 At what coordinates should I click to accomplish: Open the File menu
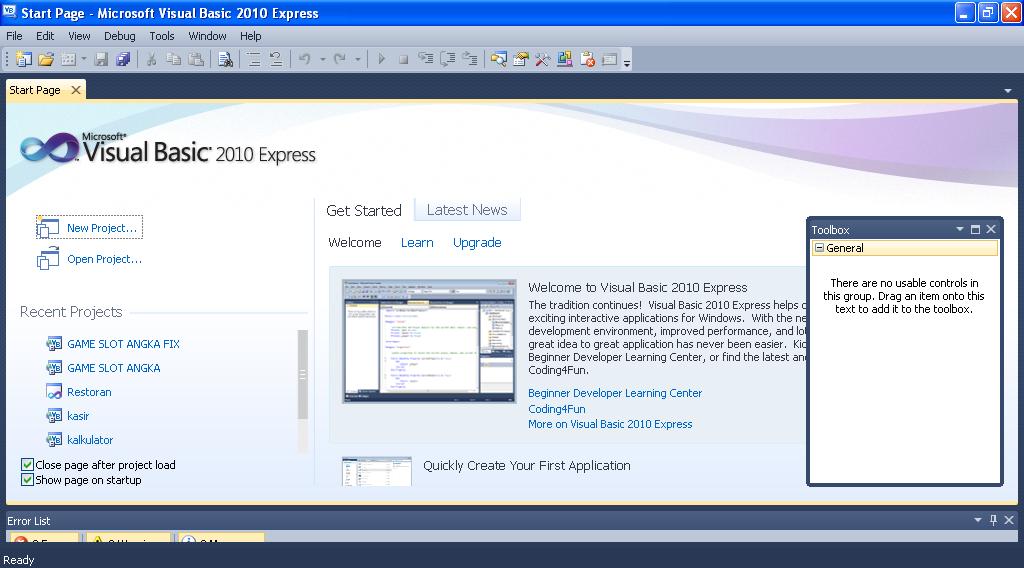click(x=14, y=36)
